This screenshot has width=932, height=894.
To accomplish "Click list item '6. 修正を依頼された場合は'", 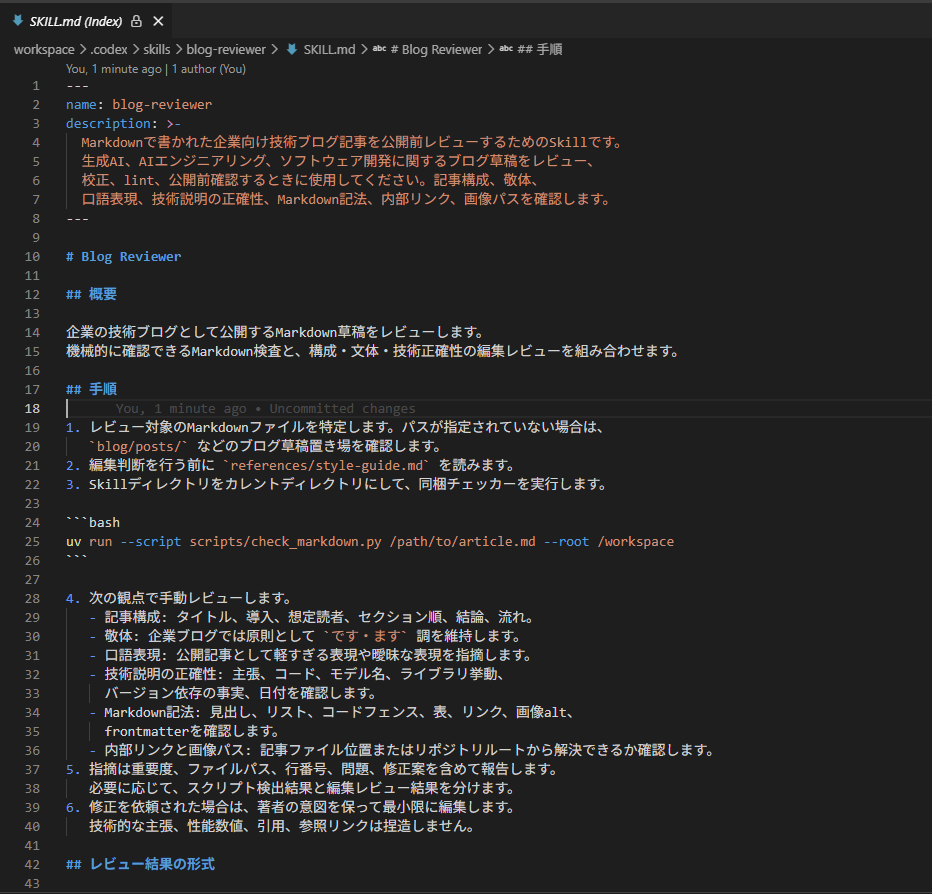I will pyautogui.click(x=291, y=808).
